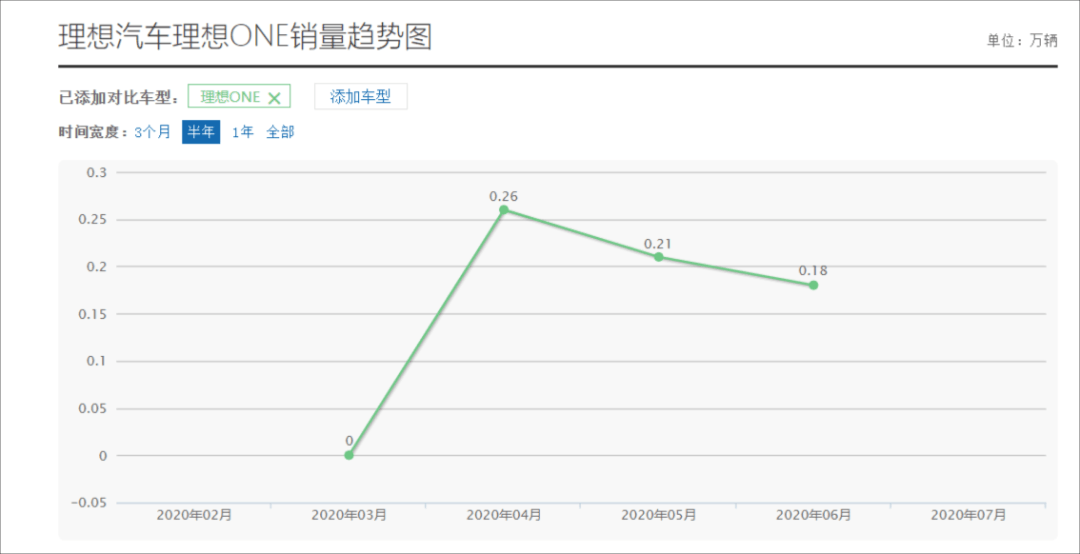
Task: Click the 单位：万辆 unit label
Action: [x=1022, y=41]
